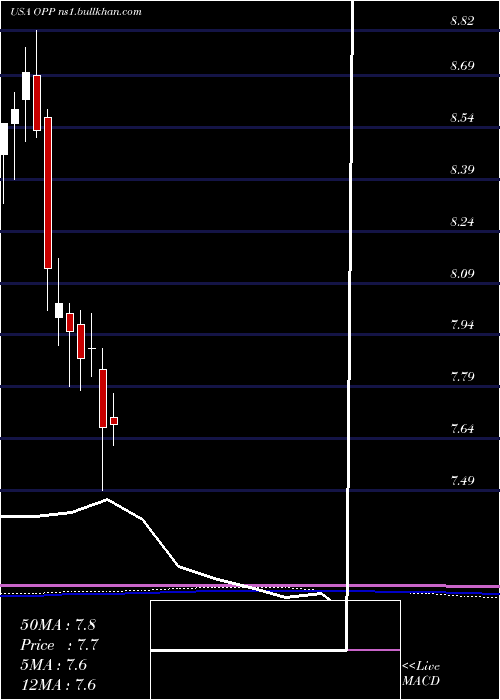Click the white candlestick at the 8.69 line
500x700 pixels.
[x=26, y=86]
